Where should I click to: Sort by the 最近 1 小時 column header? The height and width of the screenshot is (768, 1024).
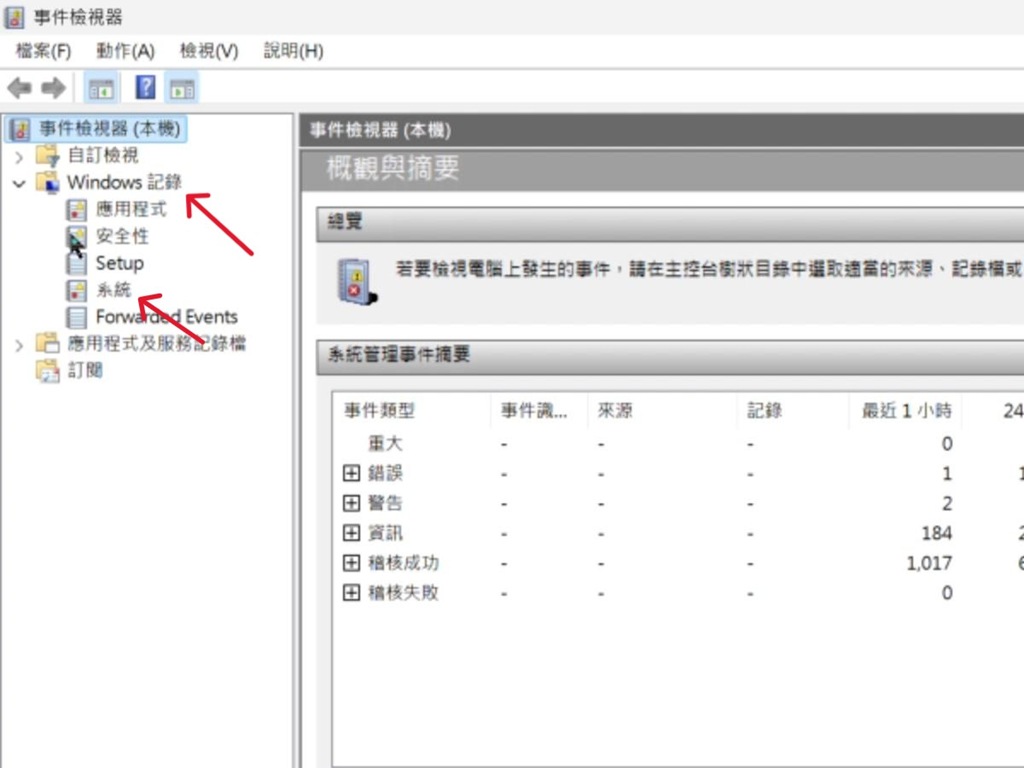point(906,411)
